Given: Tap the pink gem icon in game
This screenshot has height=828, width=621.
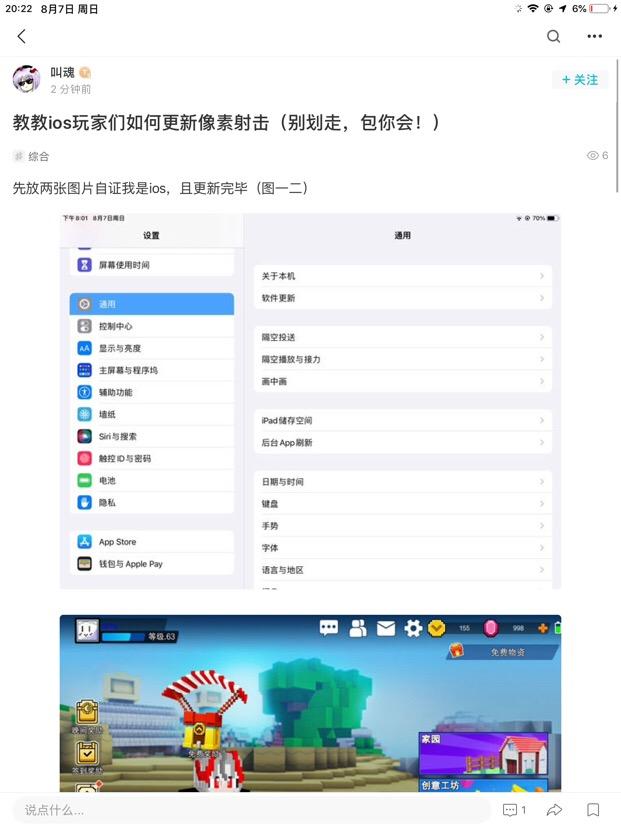Looking at the screenshot, I should pyautogui.click(x=491, y=628).
